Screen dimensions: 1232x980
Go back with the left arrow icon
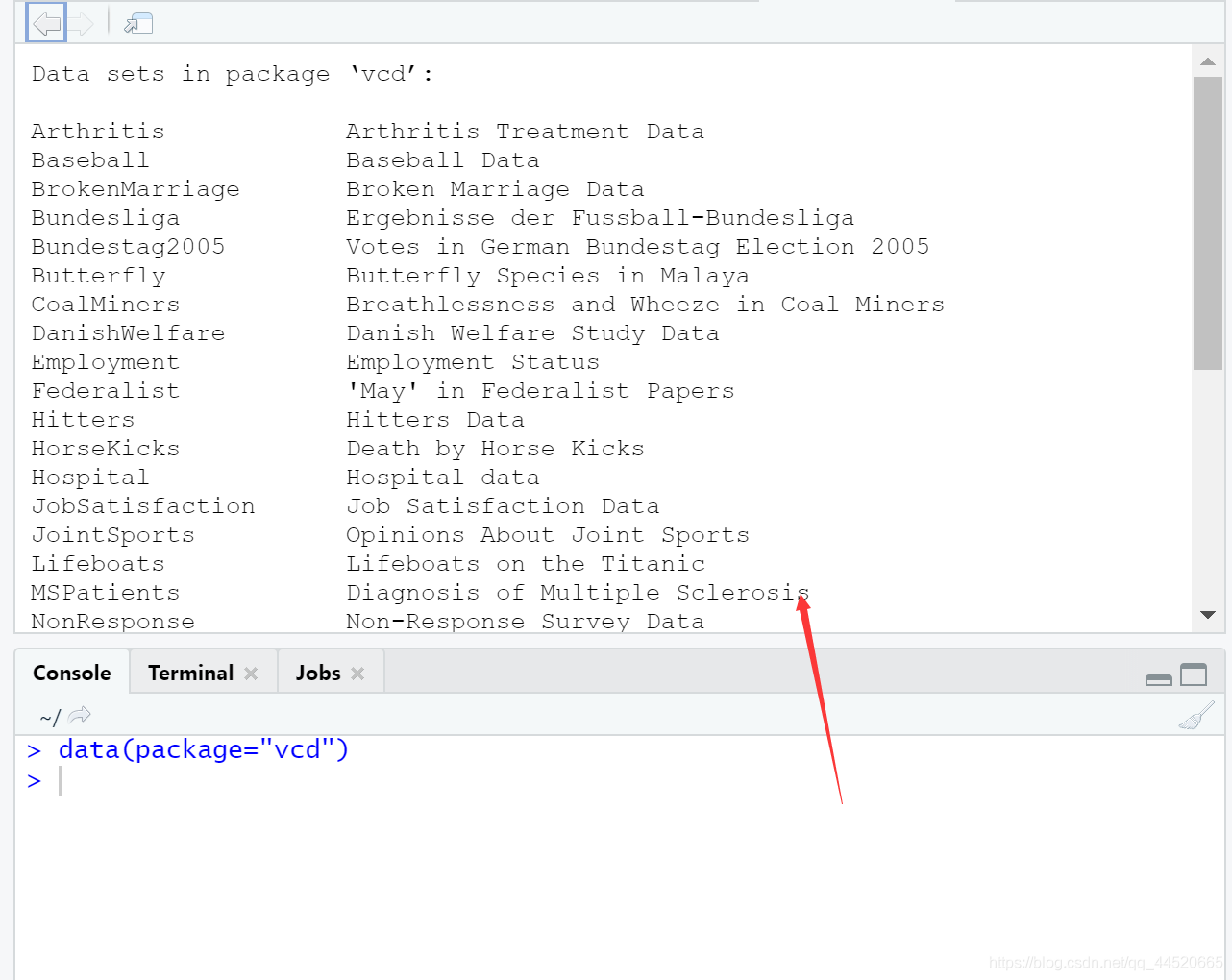click(x=46, y=23)
